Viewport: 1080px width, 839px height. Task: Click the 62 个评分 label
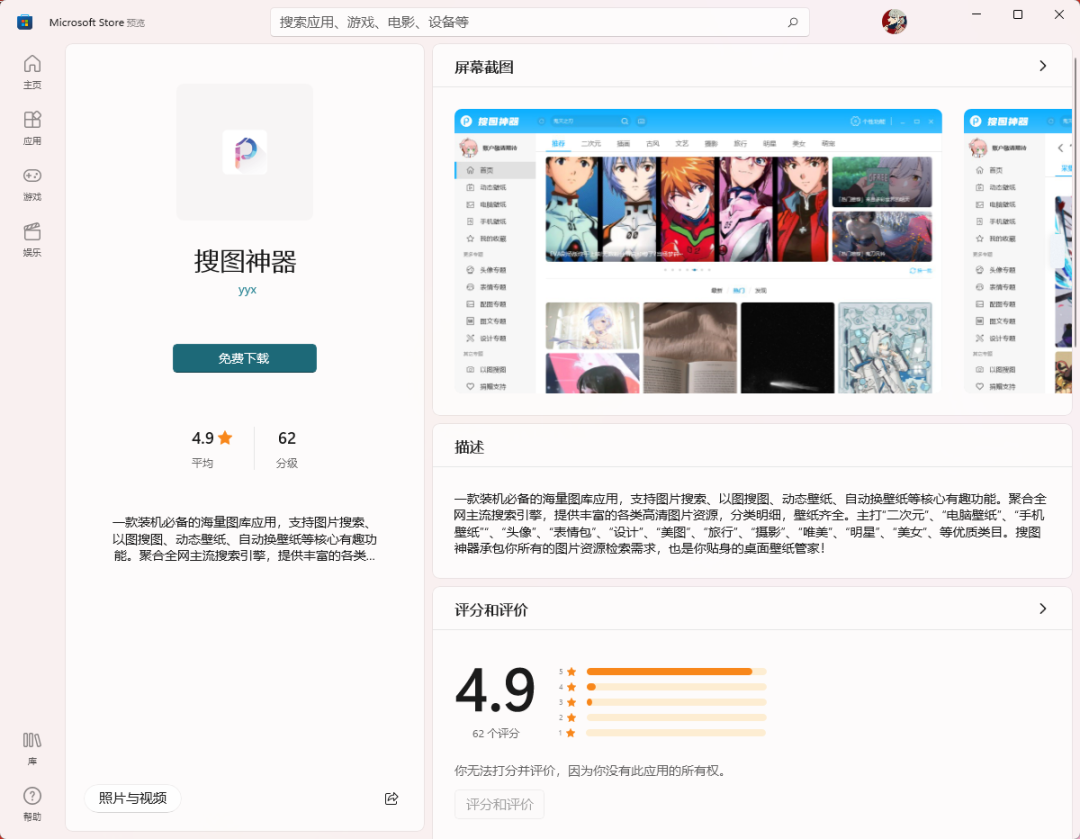click(496, 734)
